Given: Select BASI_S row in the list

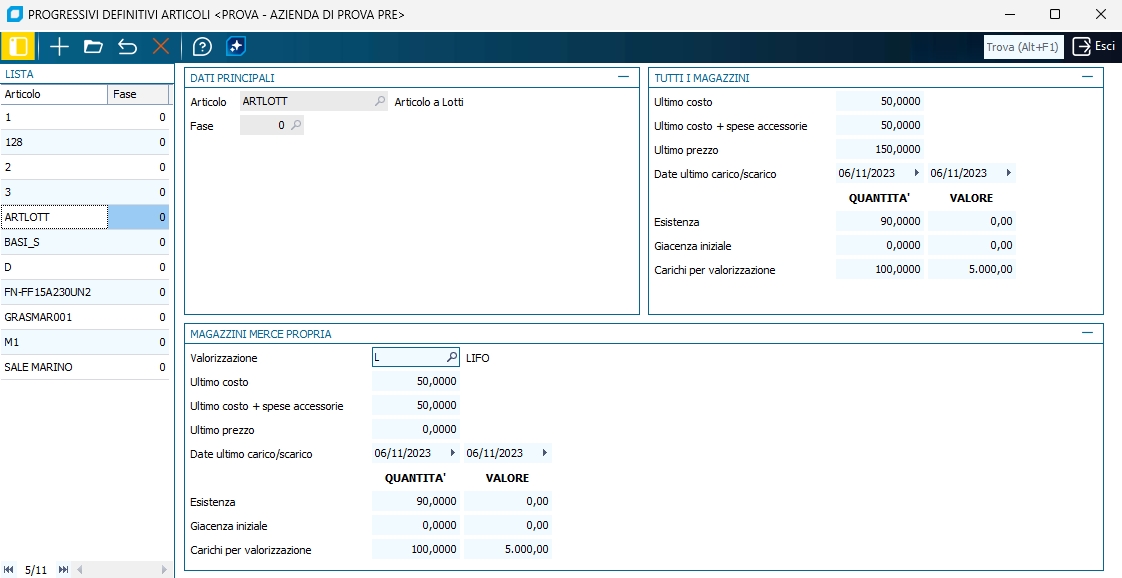Looking at the screenshot, I should pos(85,243).
